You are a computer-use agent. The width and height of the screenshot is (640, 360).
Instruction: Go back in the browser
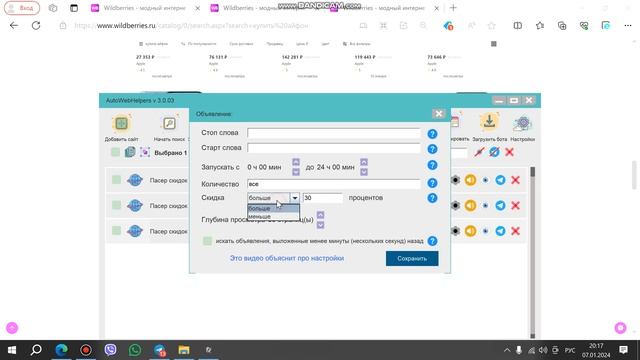pyautogui.click(x=14, y=25)
